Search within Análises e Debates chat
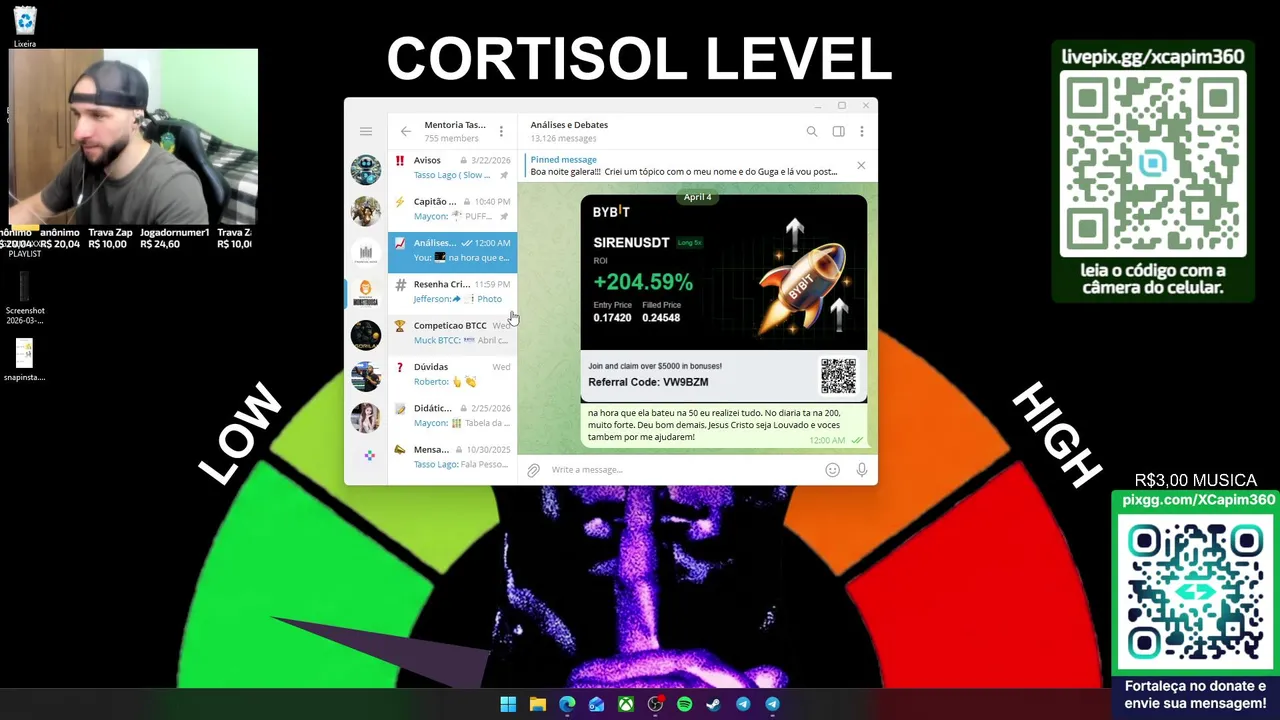The width and height of the screenshot is (1280, 720). click(812, 131)
